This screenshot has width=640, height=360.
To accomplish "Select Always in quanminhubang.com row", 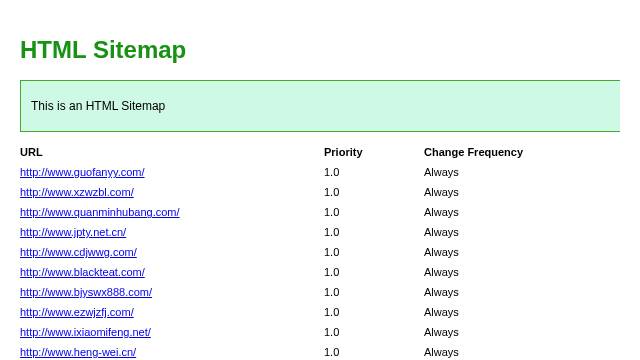I will tap(441, 212).
